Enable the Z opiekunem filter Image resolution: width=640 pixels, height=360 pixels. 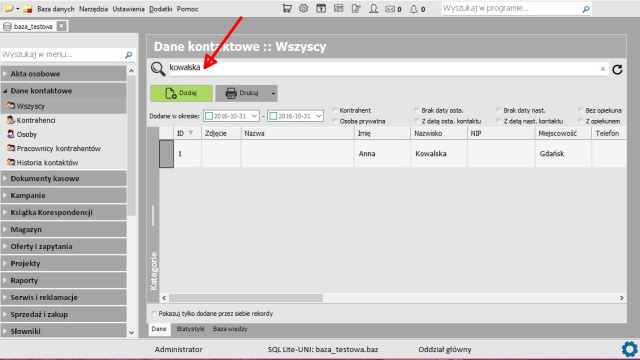(580, 121)
